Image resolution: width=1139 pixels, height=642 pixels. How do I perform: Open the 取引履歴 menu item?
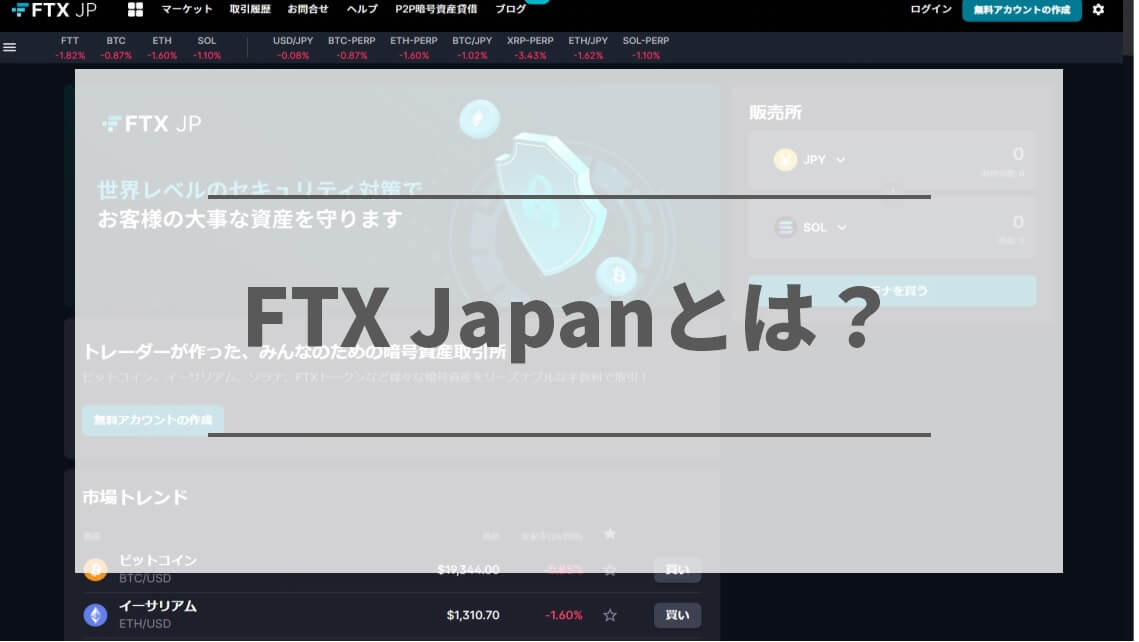[250, 10]
